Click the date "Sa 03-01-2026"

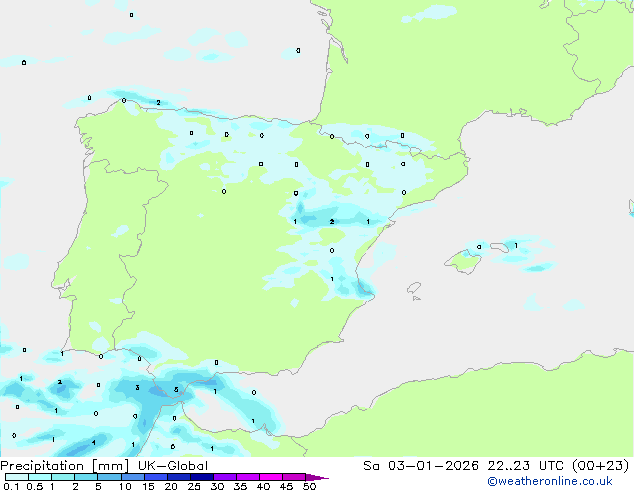[421, 466]
